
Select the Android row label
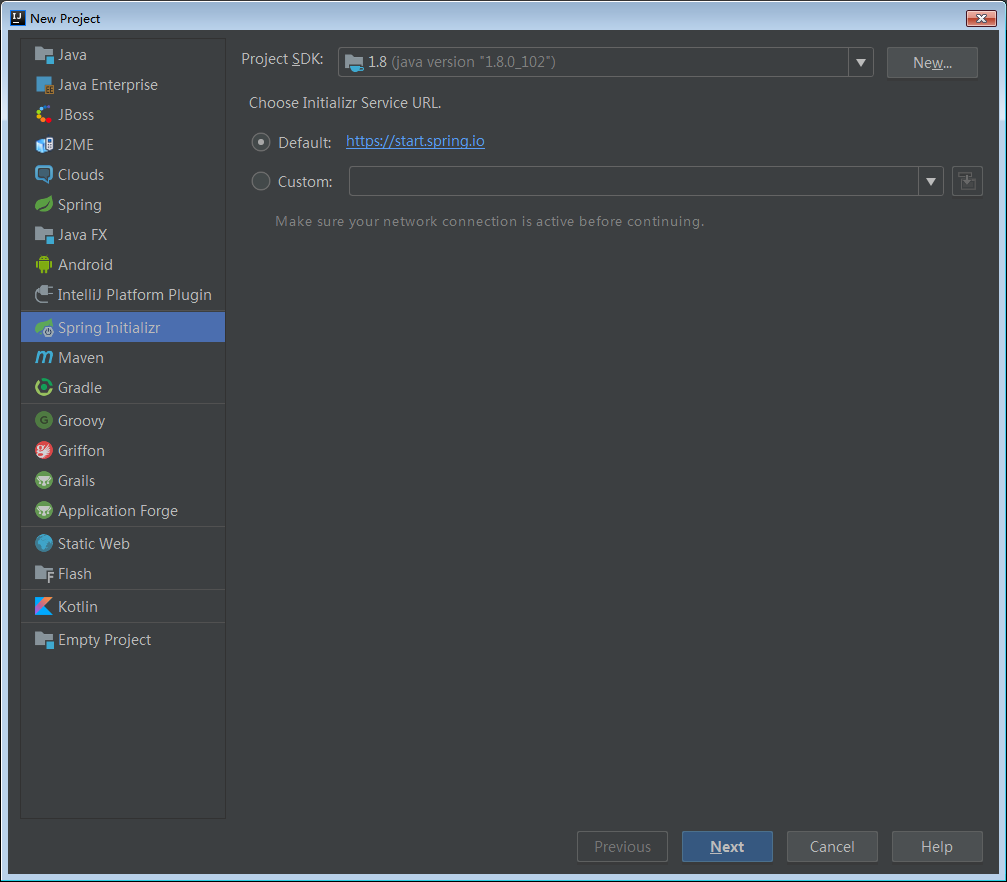click(x=85, y=265)
